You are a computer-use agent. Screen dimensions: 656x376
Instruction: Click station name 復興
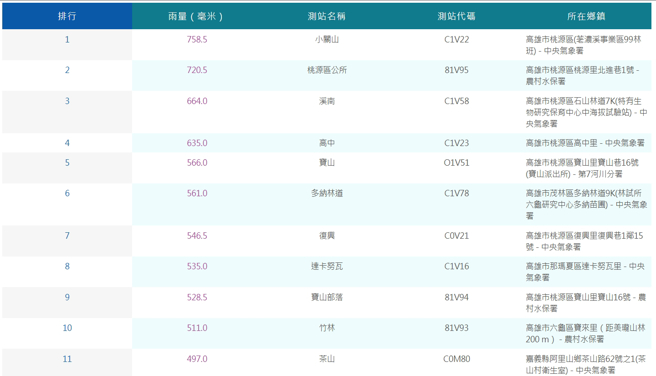point(327,235)
